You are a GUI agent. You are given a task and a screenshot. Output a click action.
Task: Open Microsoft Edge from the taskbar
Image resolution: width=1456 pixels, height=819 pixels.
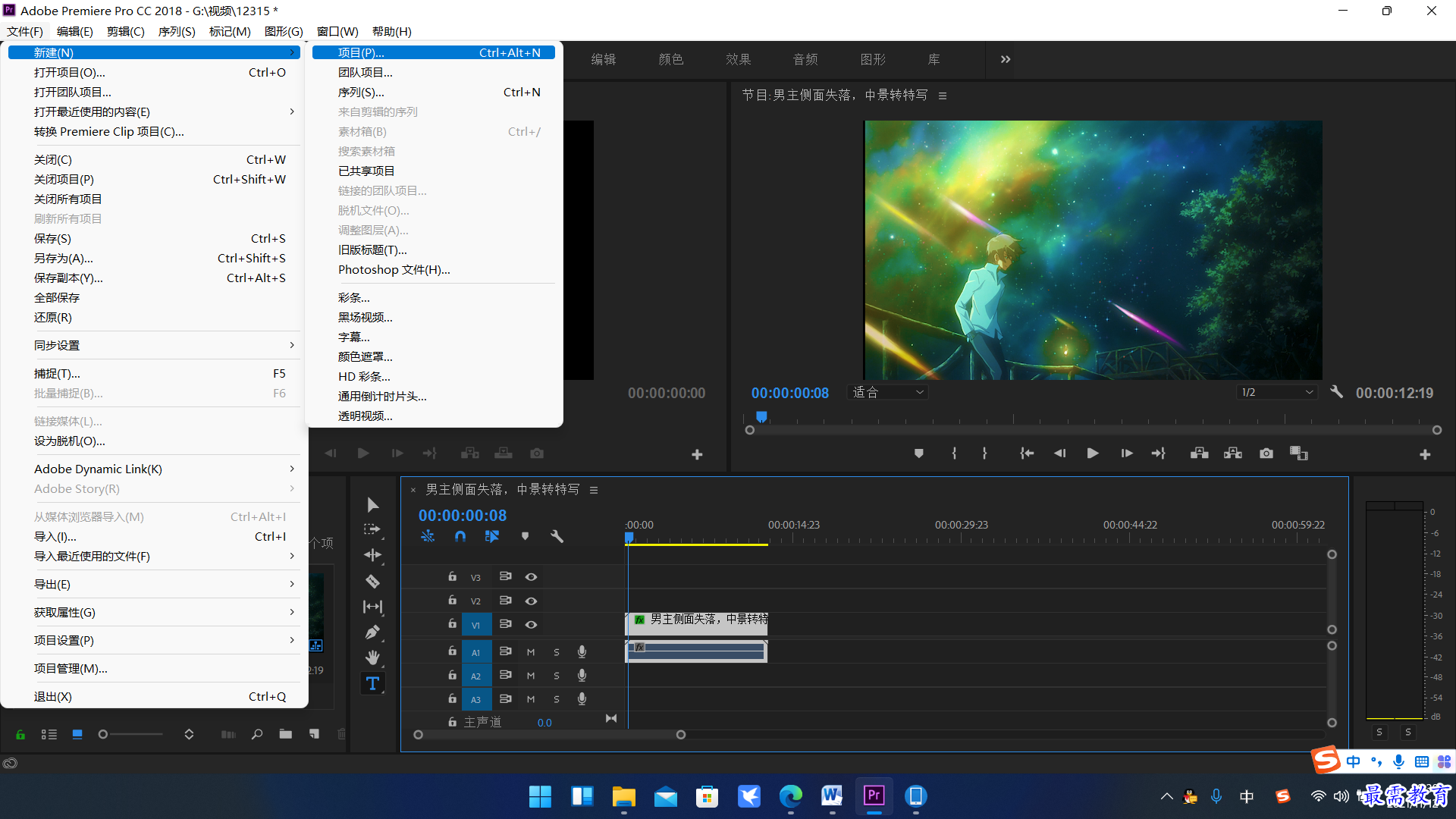790,796
